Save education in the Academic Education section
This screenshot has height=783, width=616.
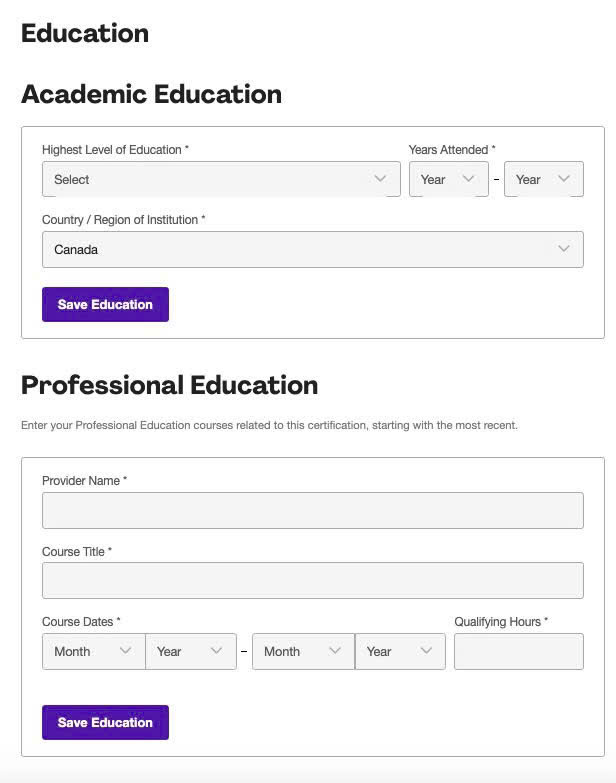coord(105,305)
